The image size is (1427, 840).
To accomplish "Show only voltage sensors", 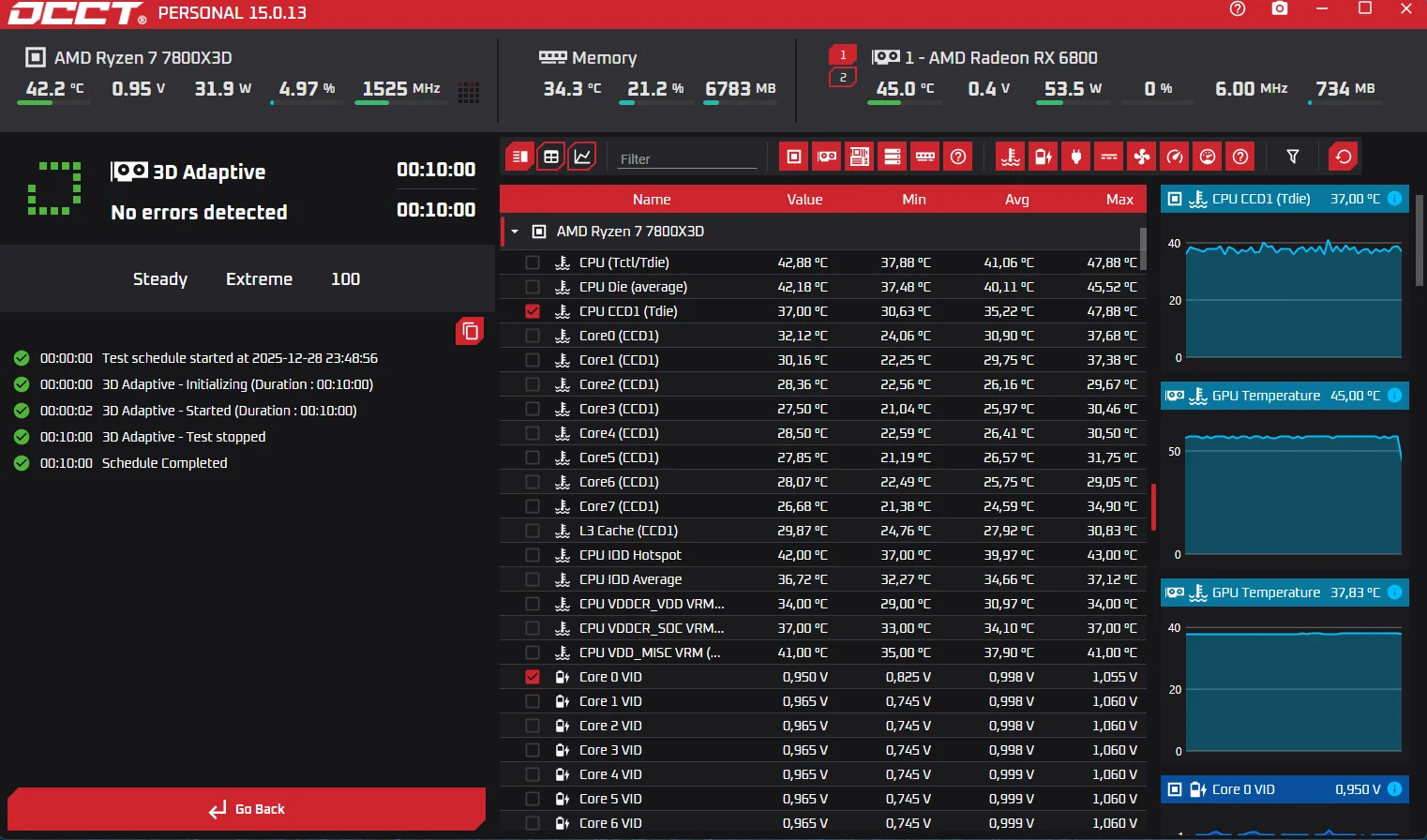I will point(1044,157).
